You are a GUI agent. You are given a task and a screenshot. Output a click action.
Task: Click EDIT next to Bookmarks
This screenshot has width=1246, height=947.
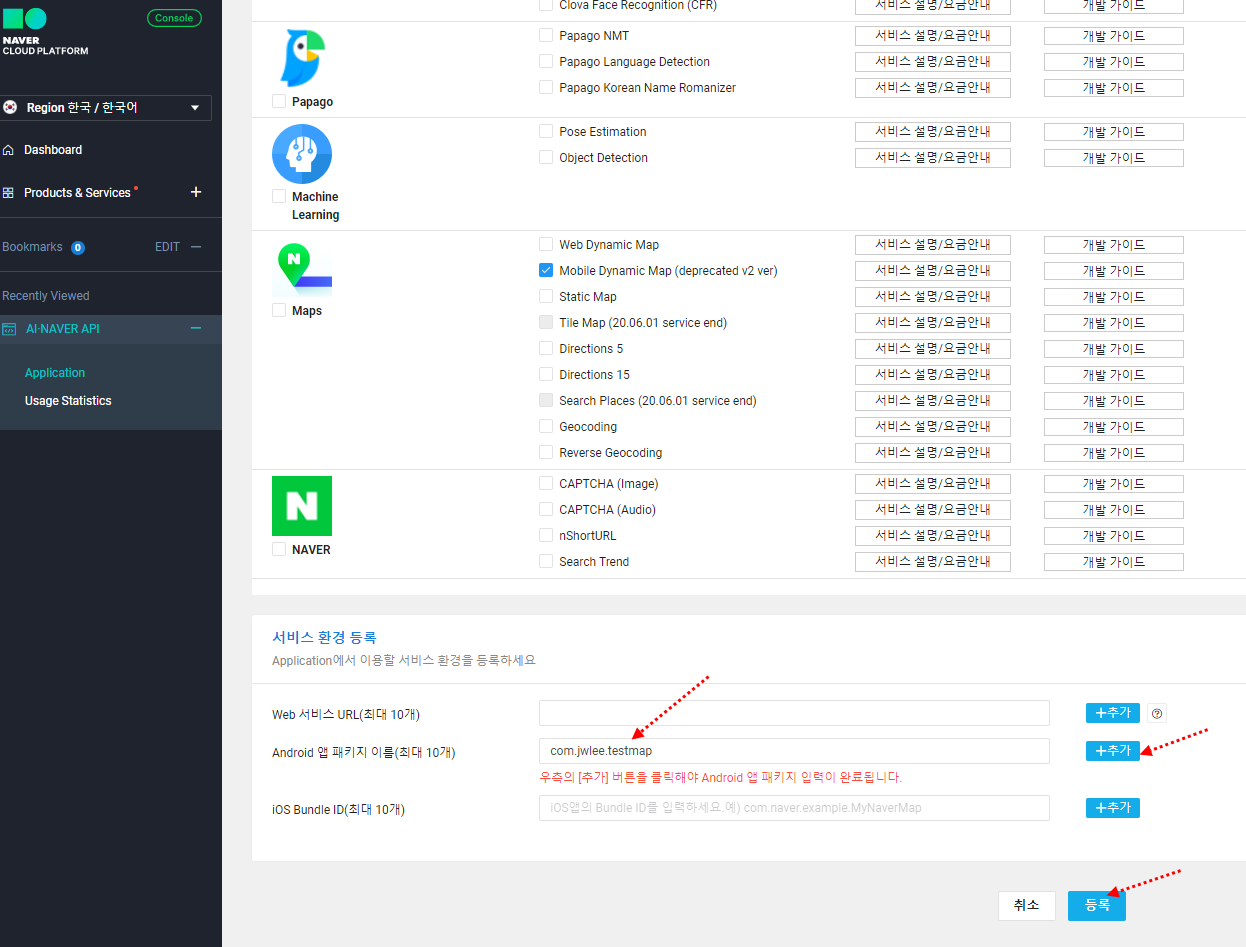coord(167,247)
